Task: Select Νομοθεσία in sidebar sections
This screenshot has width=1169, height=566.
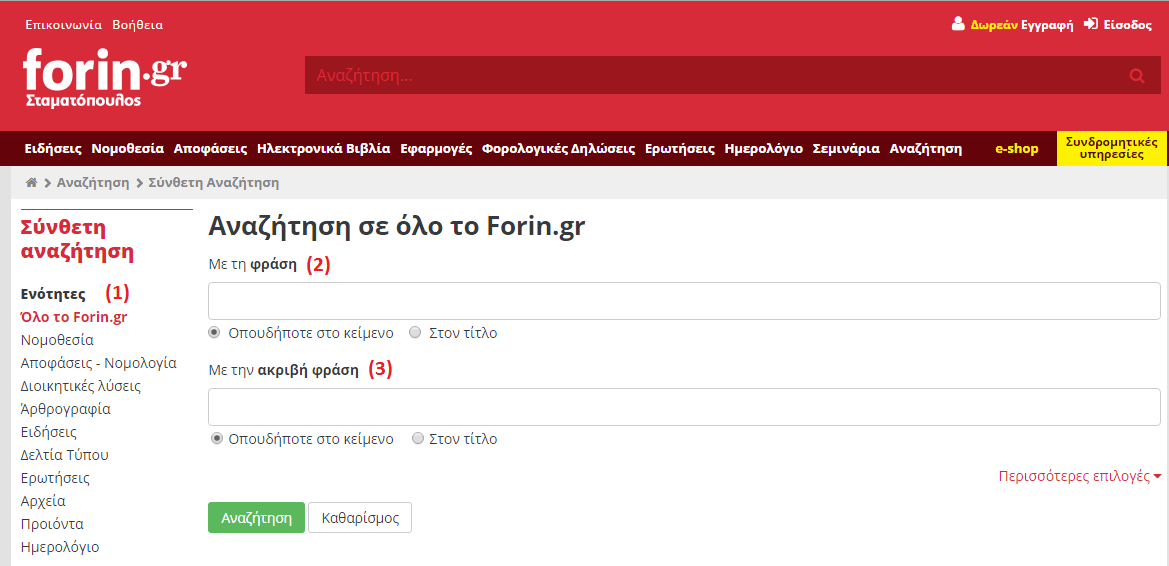Action: (57, 341)
